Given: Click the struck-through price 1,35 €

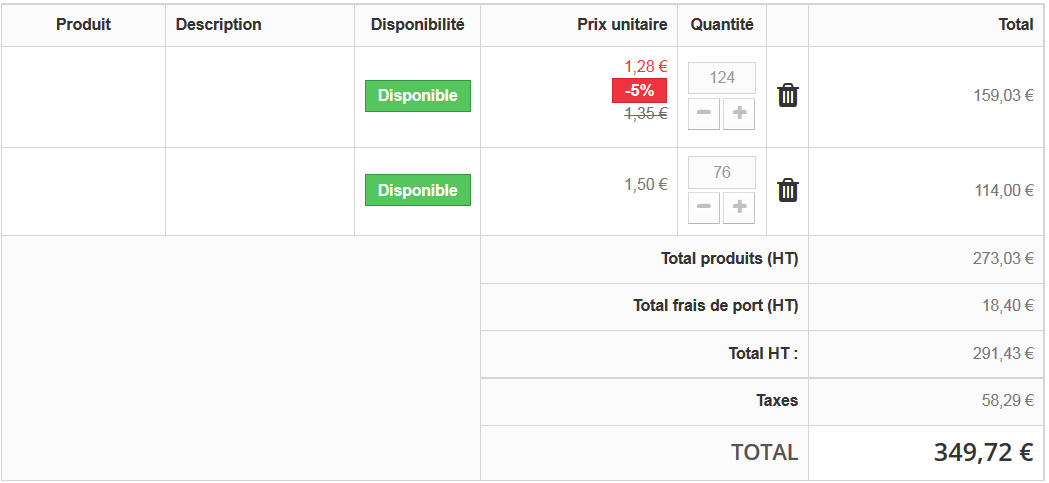Looking at the screenshot, I should pos(646,114).
